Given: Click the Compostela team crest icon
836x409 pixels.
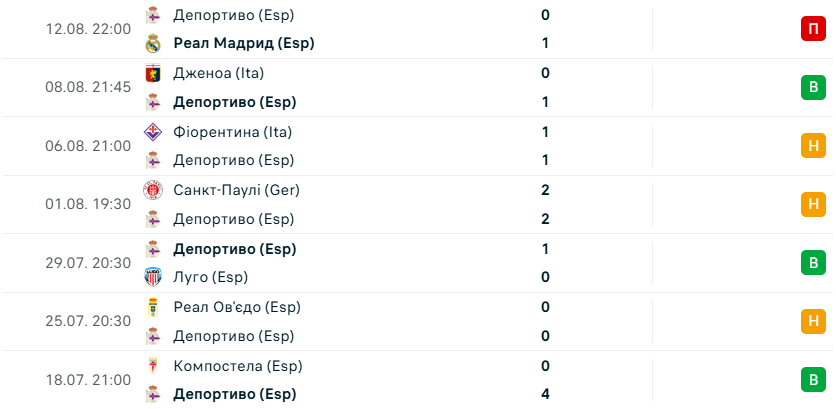Looking at the screenshot, I should coord(153,366).
